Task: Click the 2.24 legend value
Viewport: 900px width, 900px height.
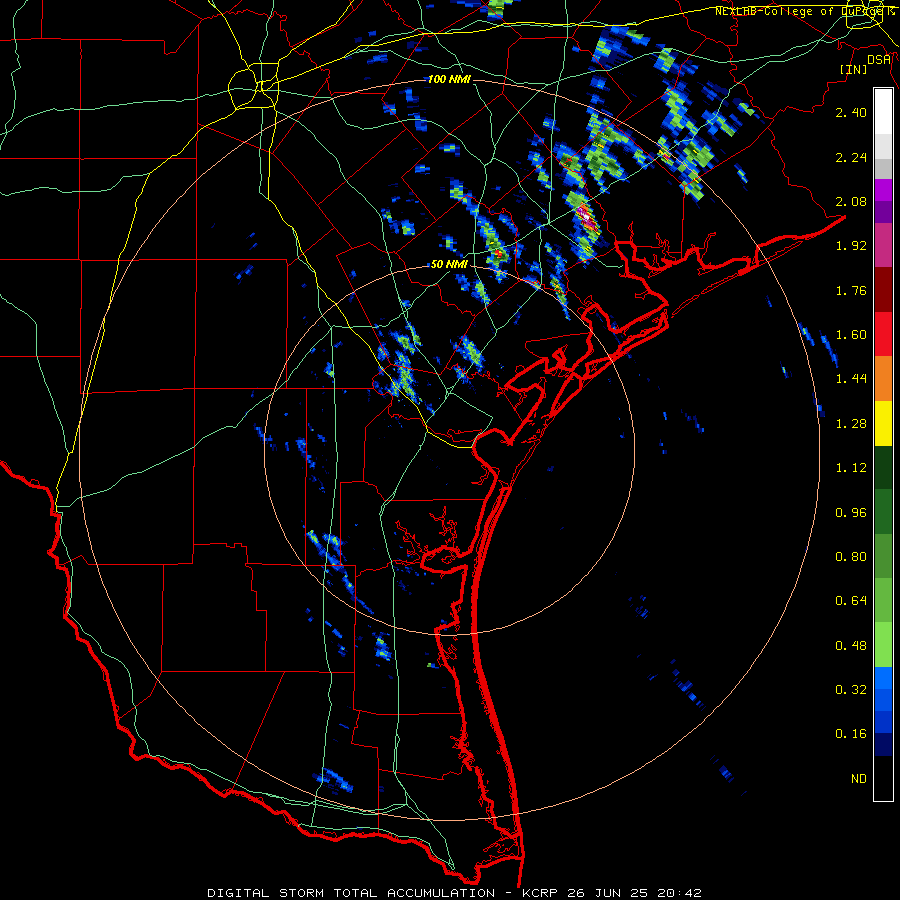Action: point(851,157)
